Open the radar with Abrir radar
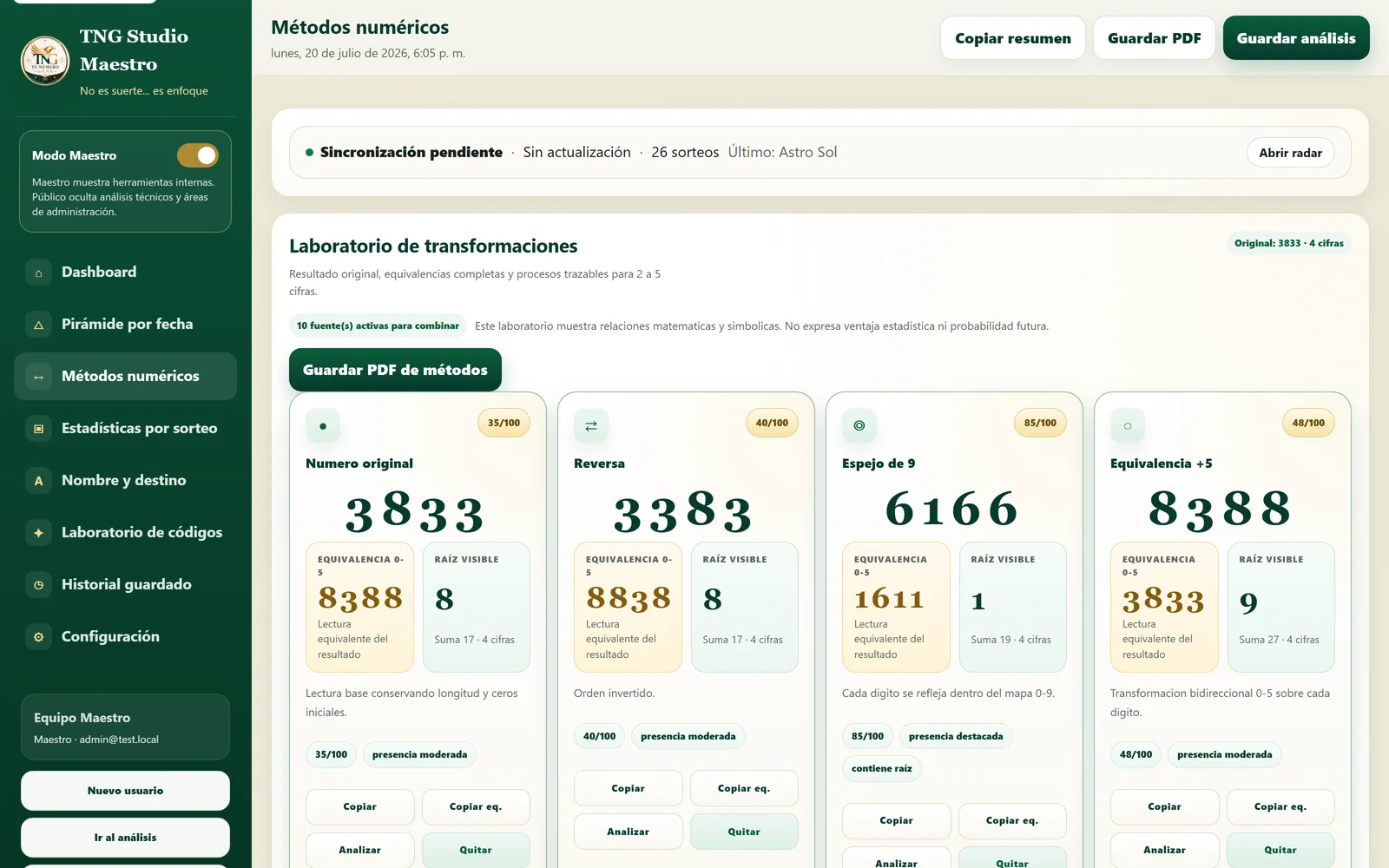This screenshot has height=868, width=1389. (x=1291, y=153)
